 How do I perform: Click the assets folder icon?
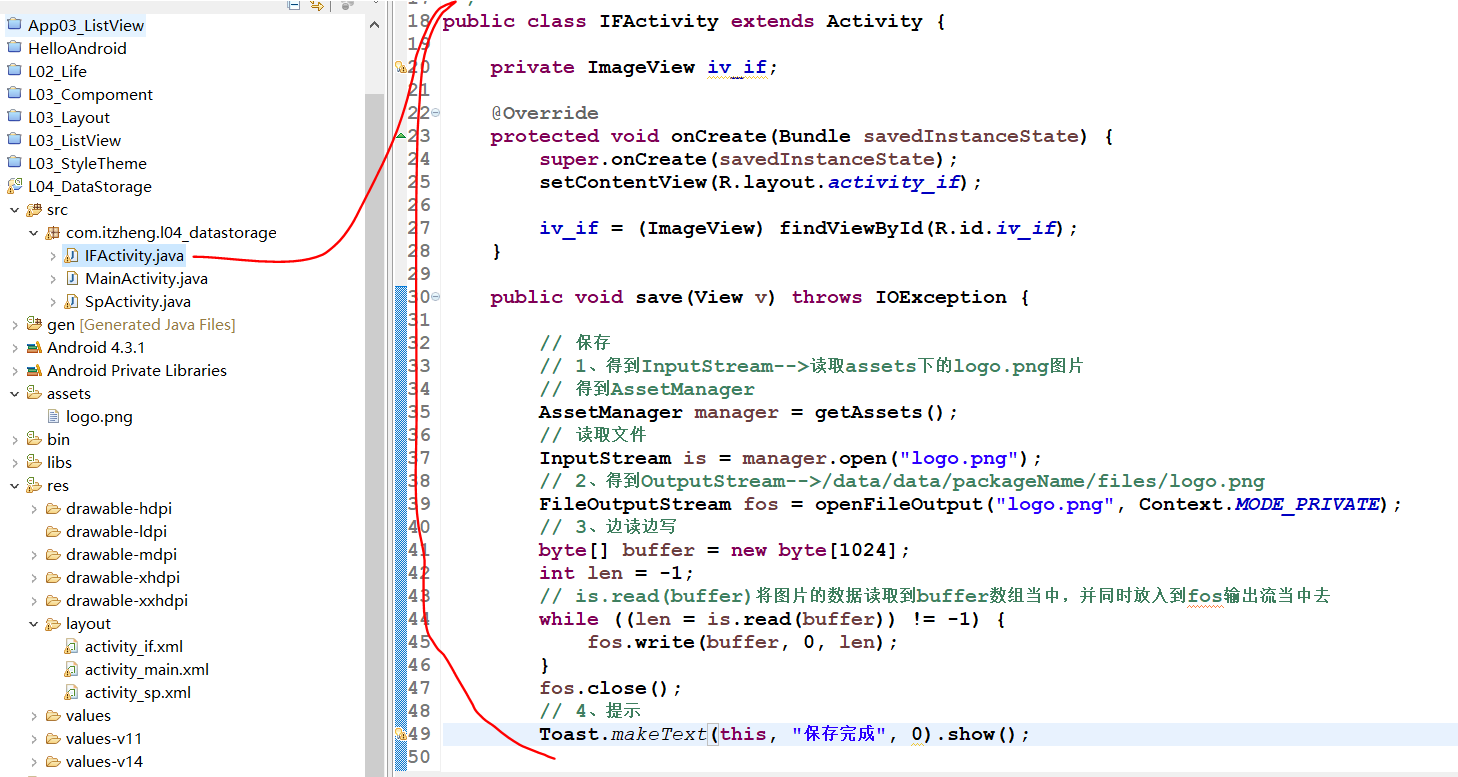click(34, 393)
